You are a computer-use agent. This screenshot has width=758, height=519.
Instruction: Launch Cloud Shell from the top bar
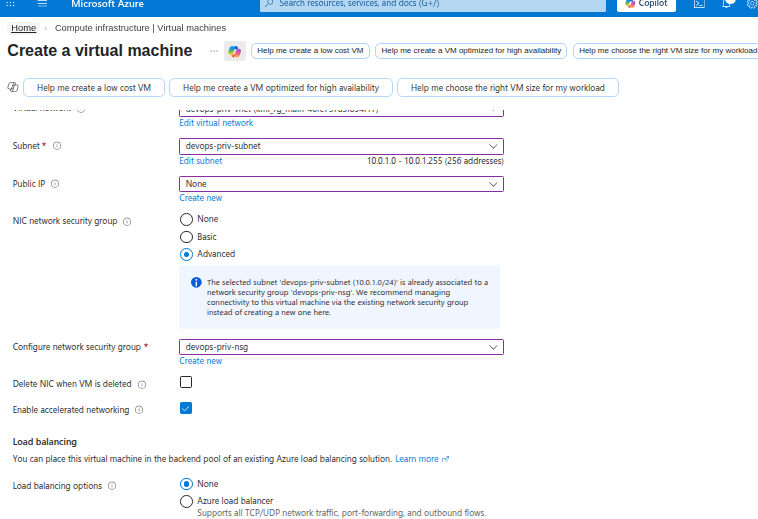coord(699,4)
